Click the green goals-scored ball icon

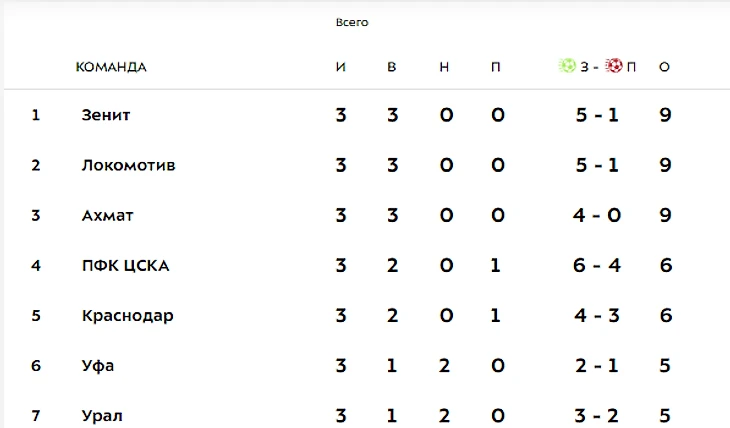567,67
